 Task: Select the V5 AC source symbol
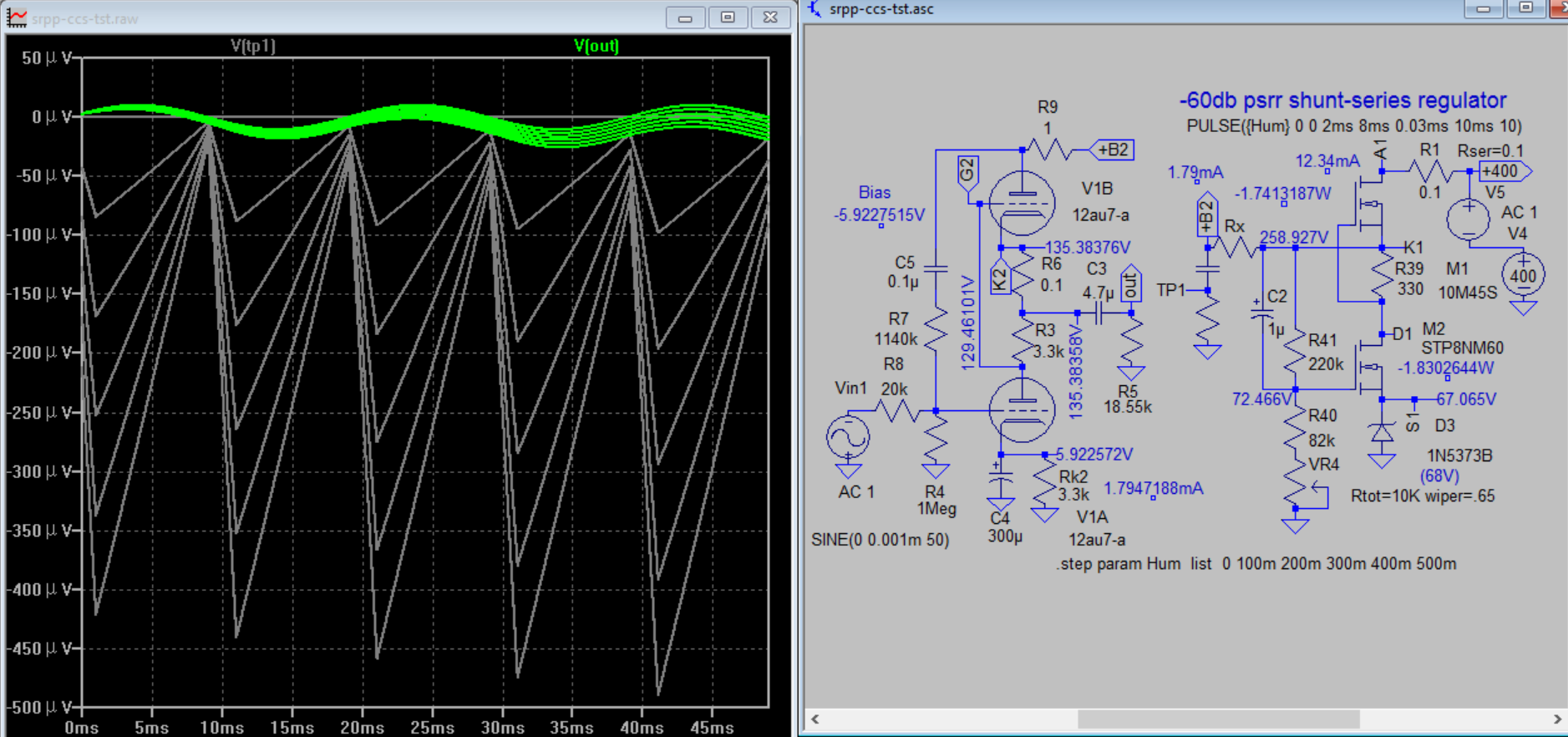[x=1468, y=220]
